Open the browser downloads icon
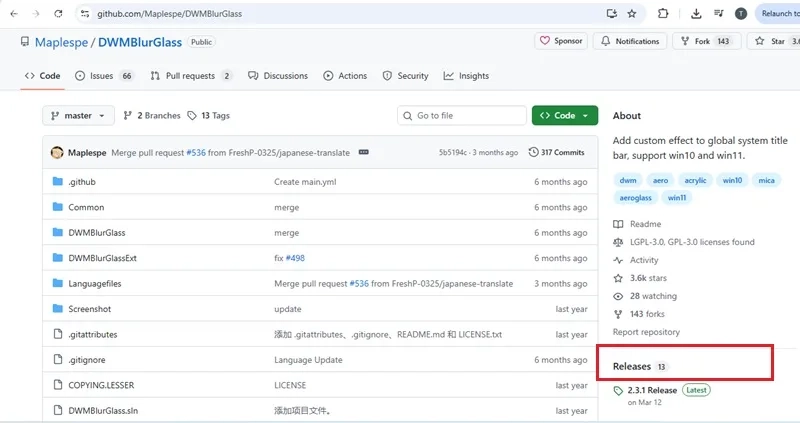The height and width of the screenshot is (423, 800). 696,14
